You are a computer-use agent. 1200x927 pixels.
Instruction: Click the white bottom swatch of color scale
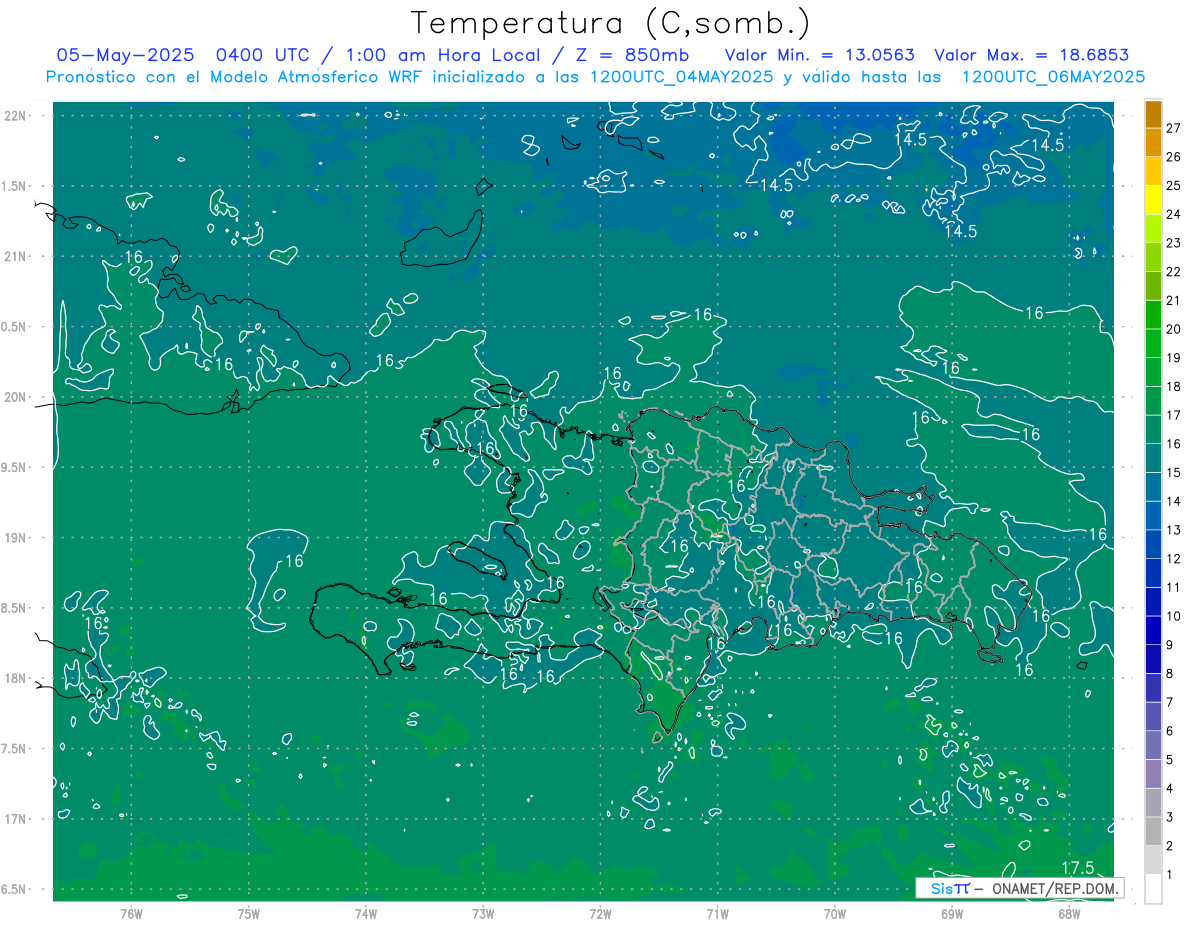(x=1153, y=889)
